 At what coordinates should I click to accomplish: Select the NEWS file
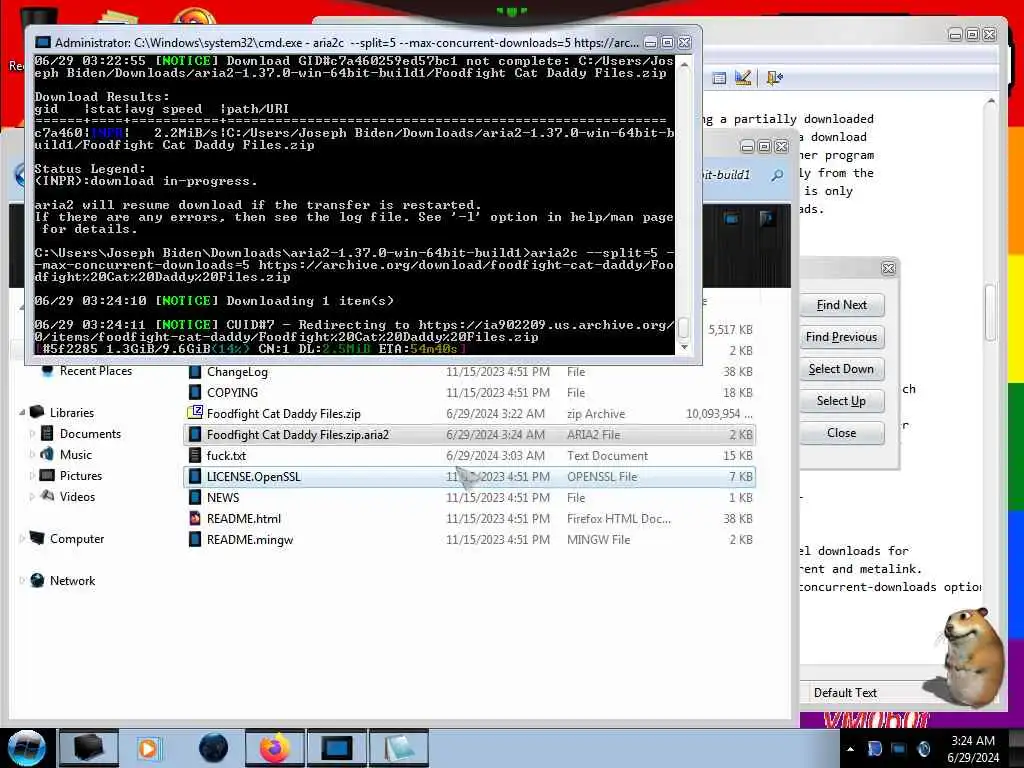pyautogui.click(x=470, y=498)
